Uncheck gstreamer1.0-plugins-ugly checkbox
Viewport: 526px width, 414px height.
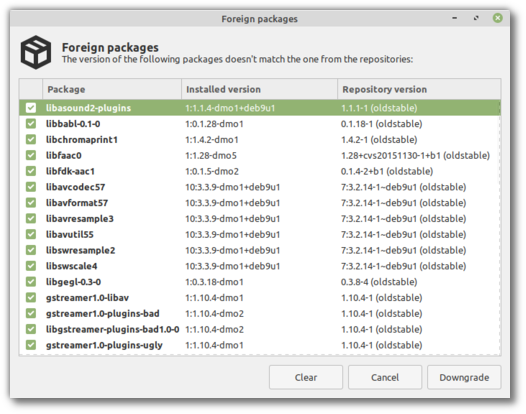[x=31, y=345]
